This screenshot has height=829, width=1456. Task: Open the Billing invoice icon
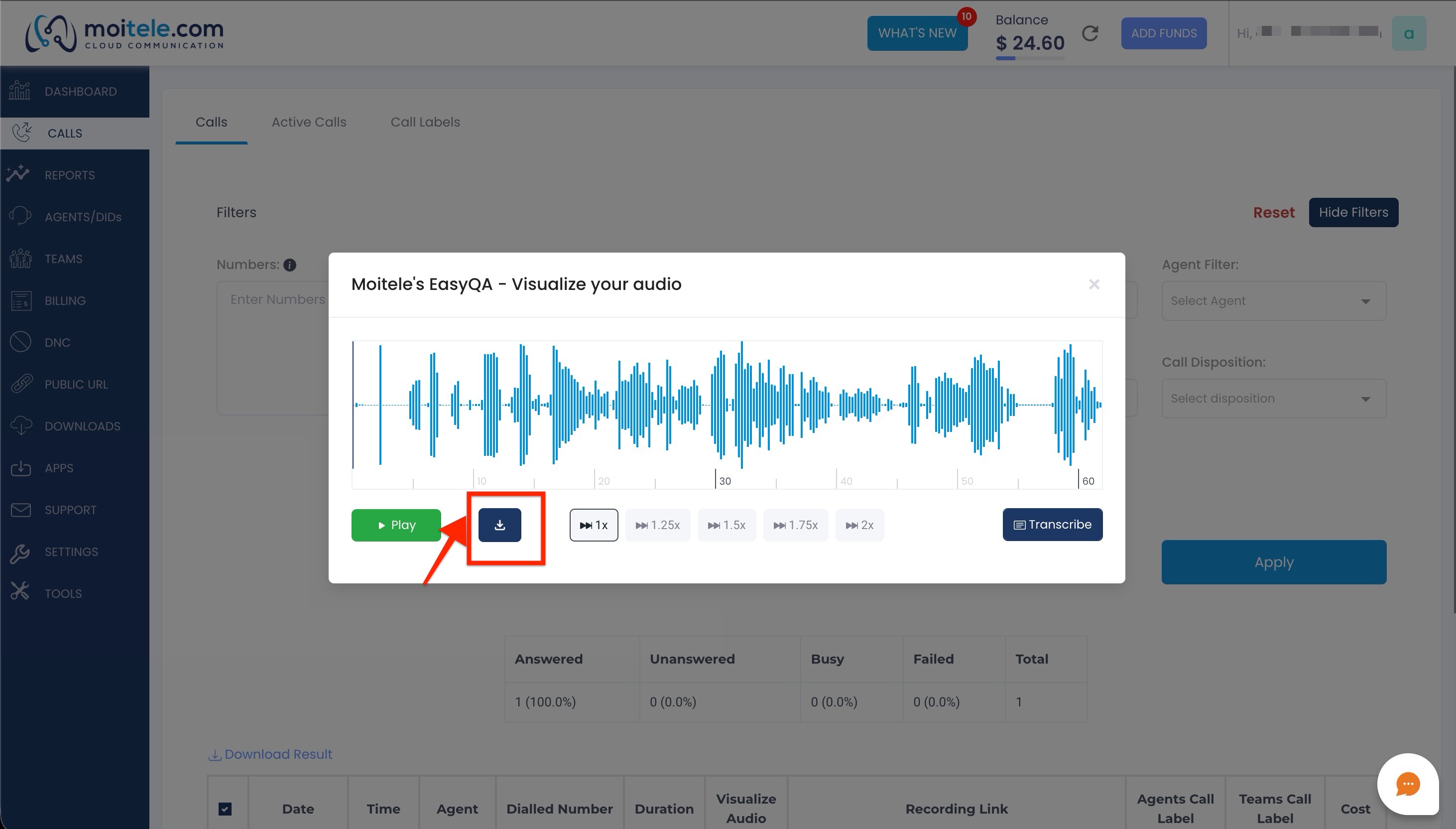(21, 300)
